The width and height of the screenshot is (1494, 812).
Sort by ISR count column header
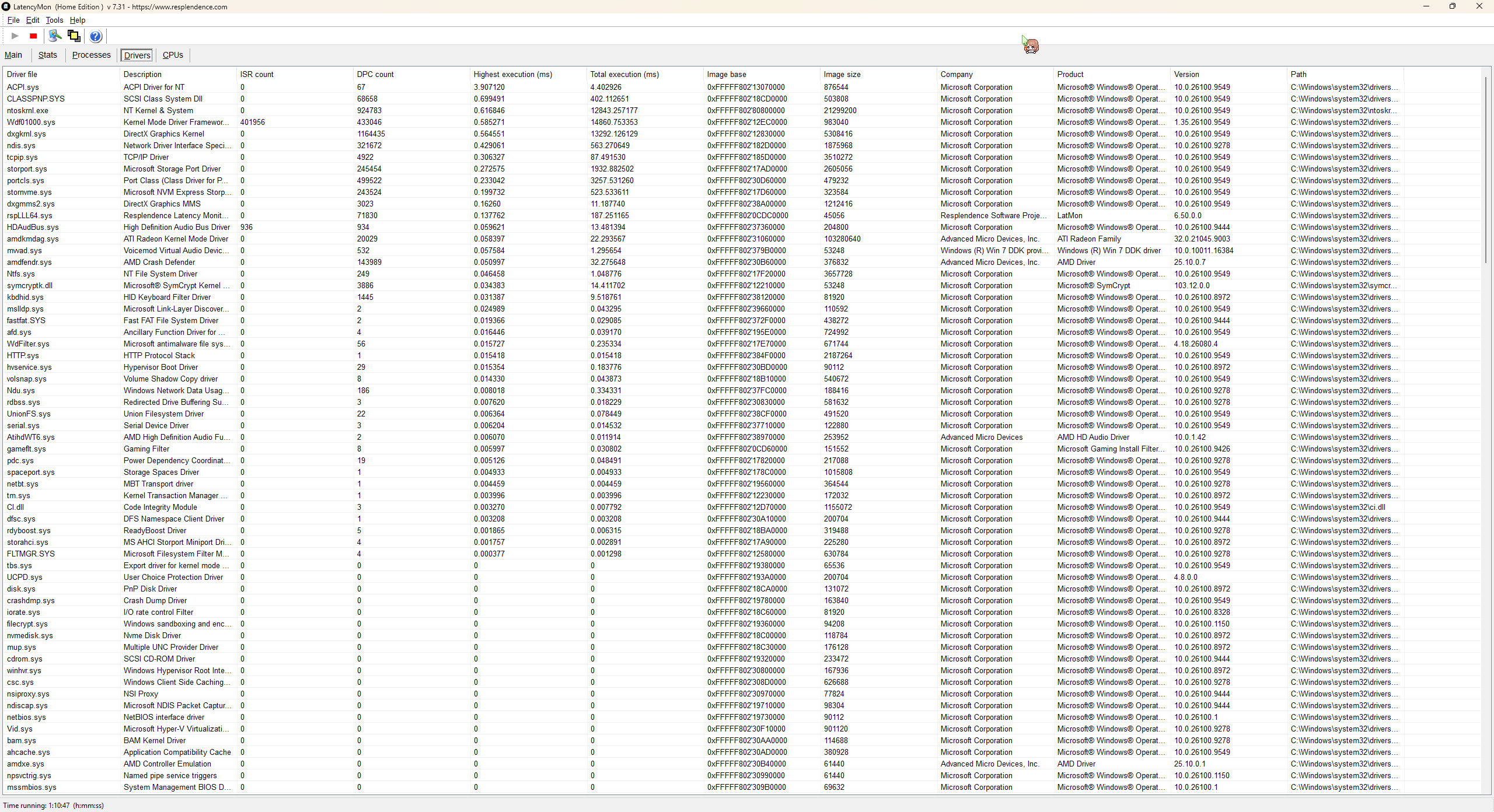point(295,74)
